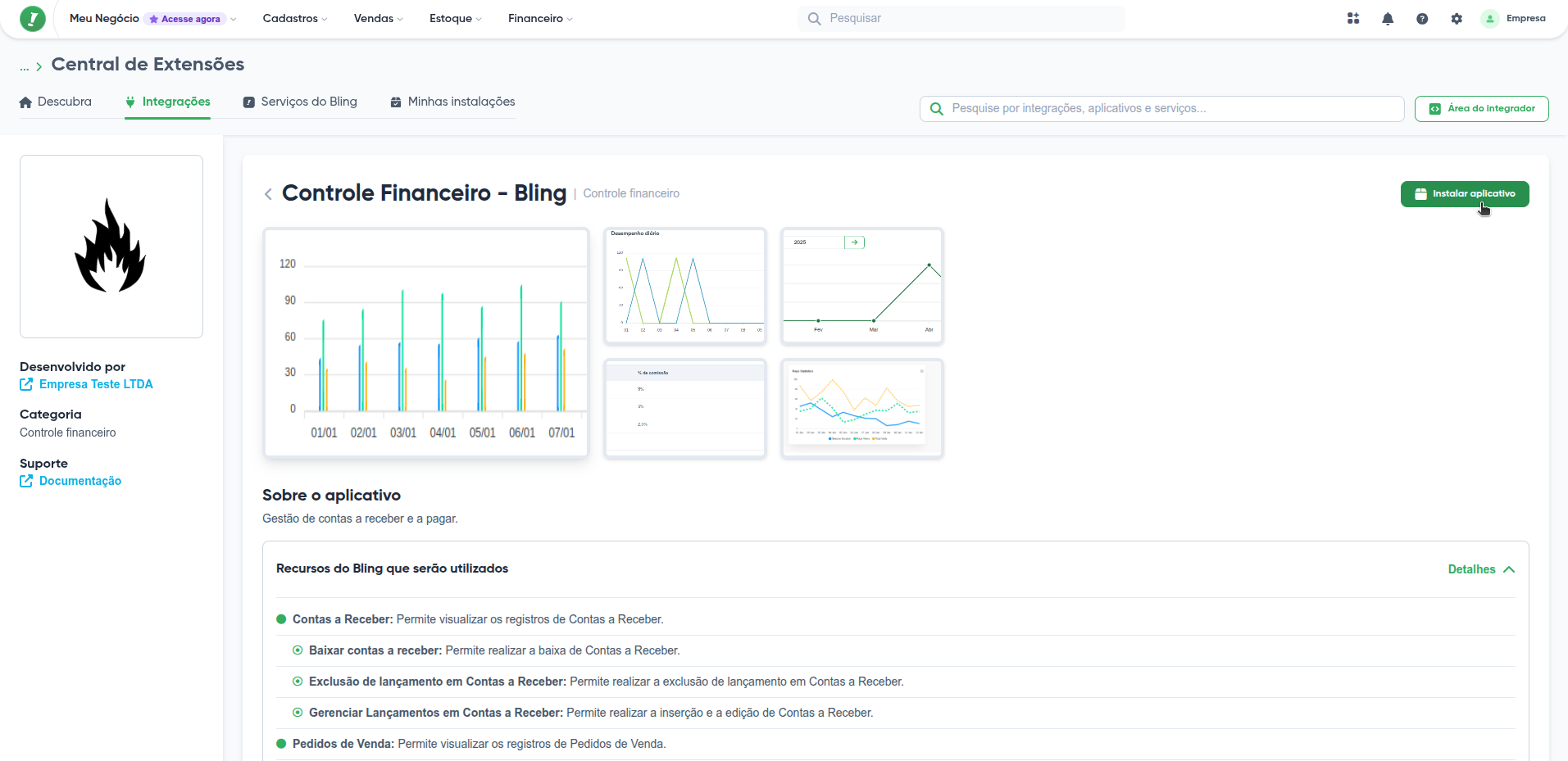Open the Estoque menu
The width and height of the screenshot is (1568, 761).
[456, 18]
